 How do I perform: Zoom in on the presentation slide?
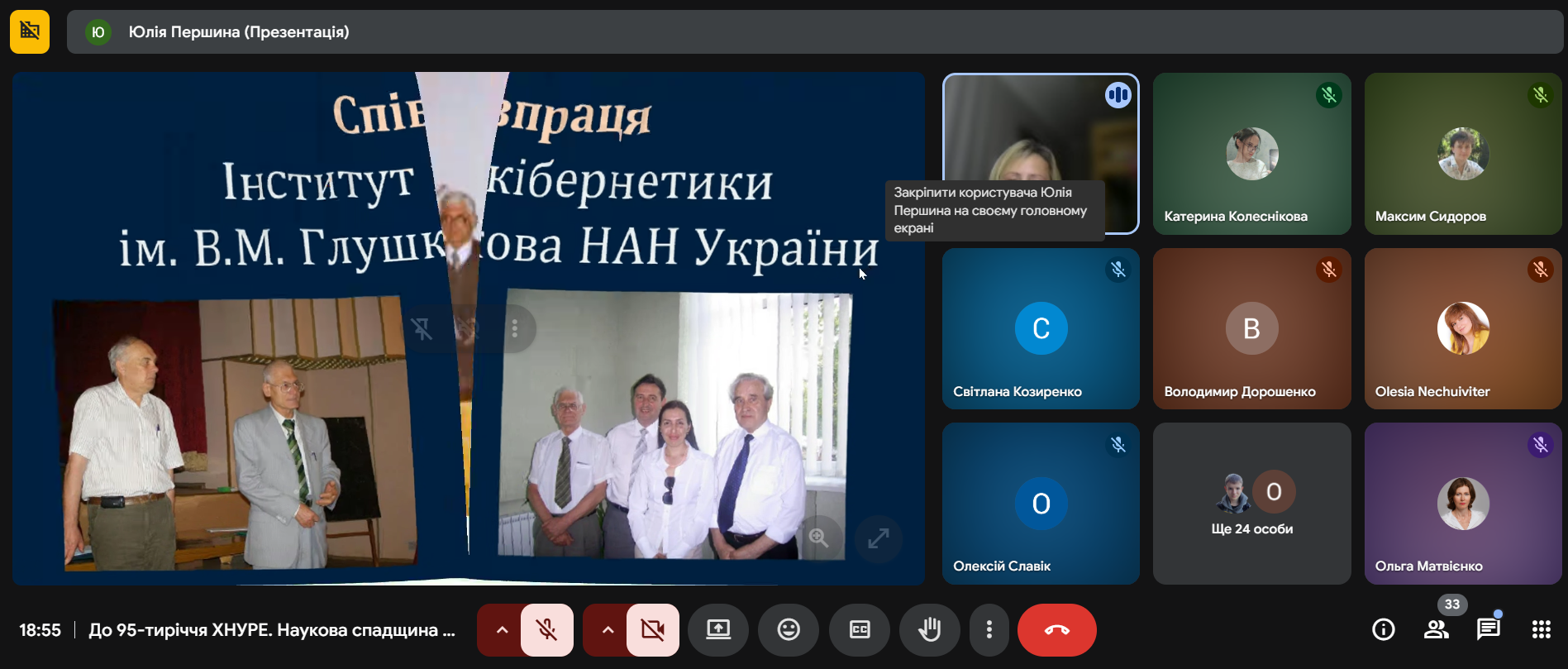tap(819, 538)
